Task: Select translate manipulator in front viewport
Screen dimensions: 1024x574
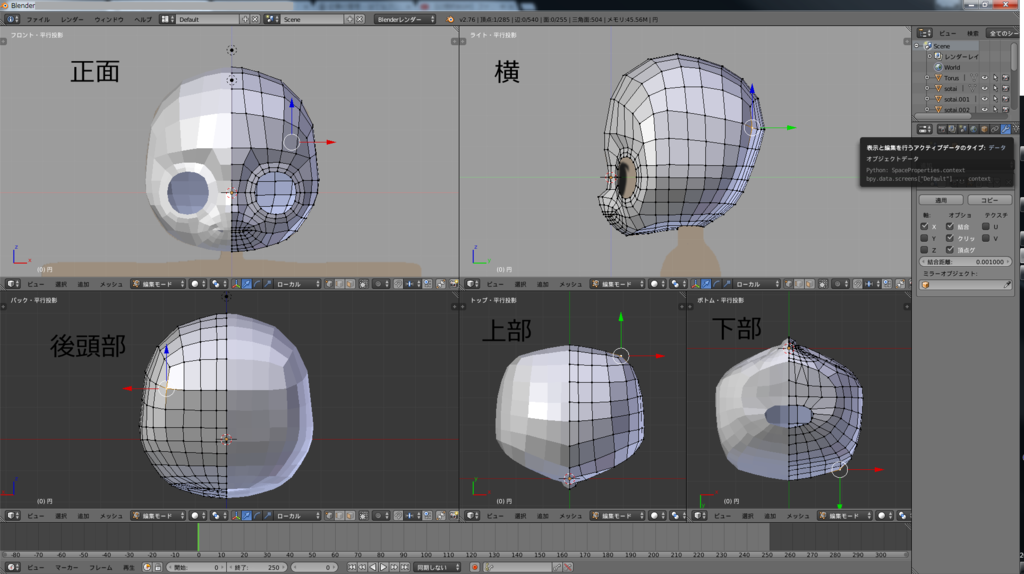Action: pos(247,284)
